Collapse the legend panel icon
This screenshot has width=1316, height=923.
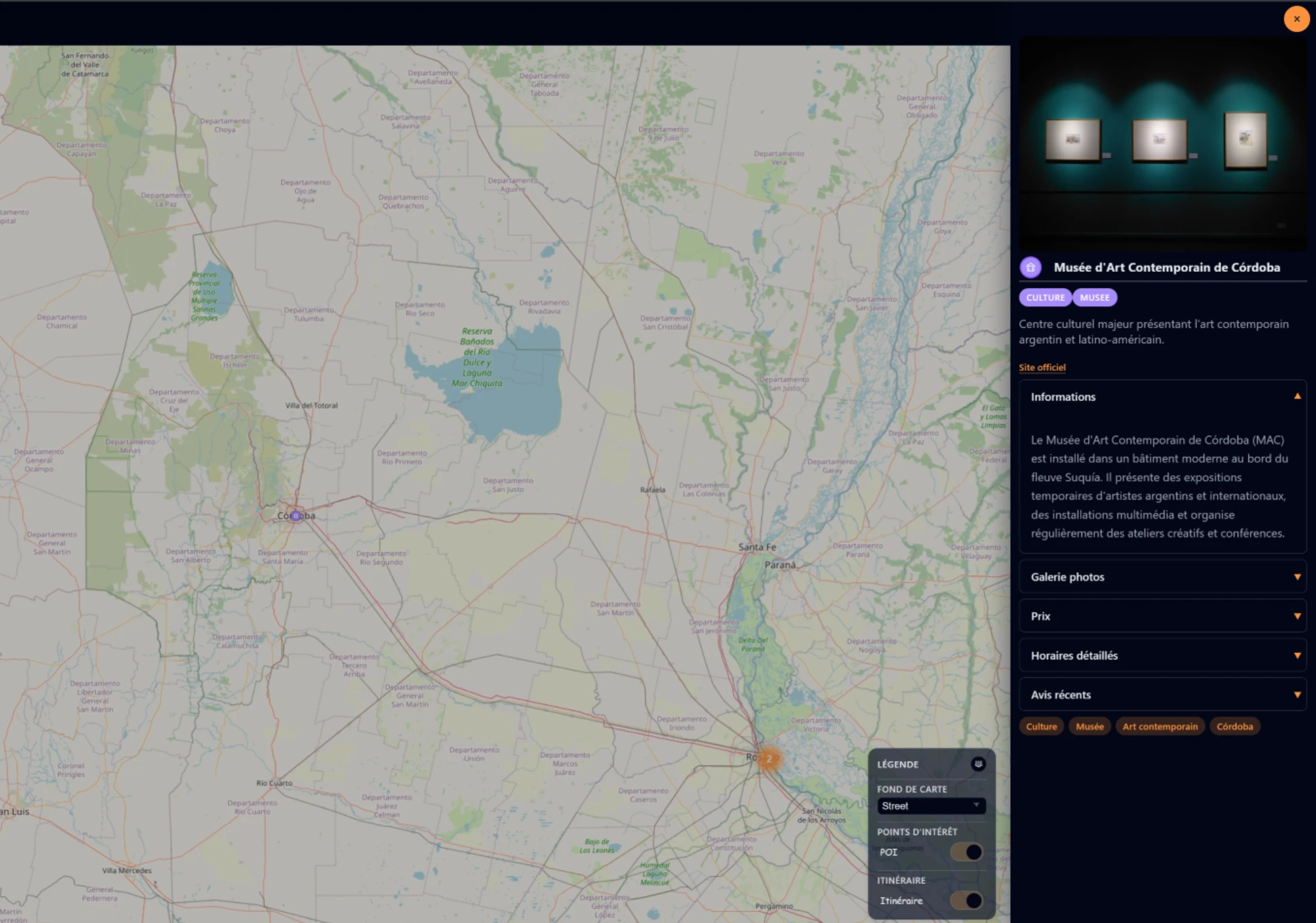[978, 764]
